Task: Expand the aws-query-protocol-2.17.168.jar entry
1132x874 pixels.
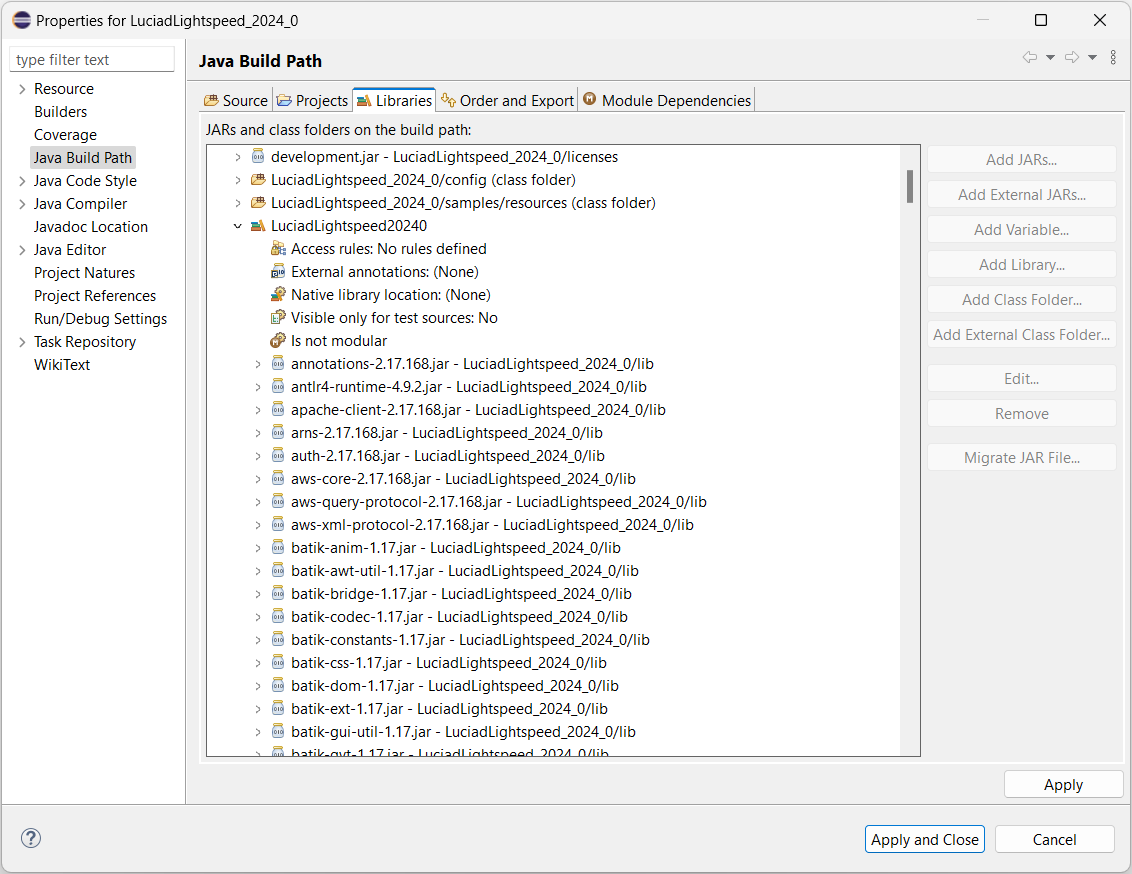Action: tap(258, 502)
